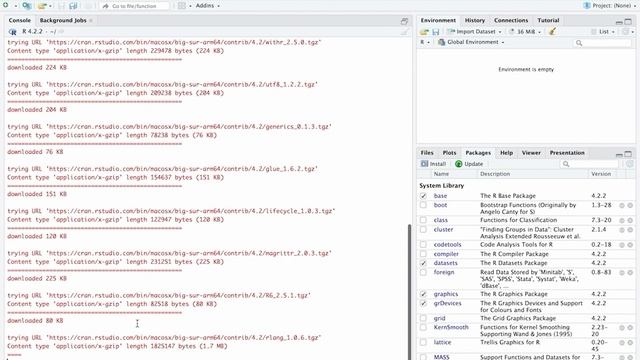Image resolution: width=640 pixels, height=360 pixels.
Task: Switch to the Files tab
Action: point(427,153)
